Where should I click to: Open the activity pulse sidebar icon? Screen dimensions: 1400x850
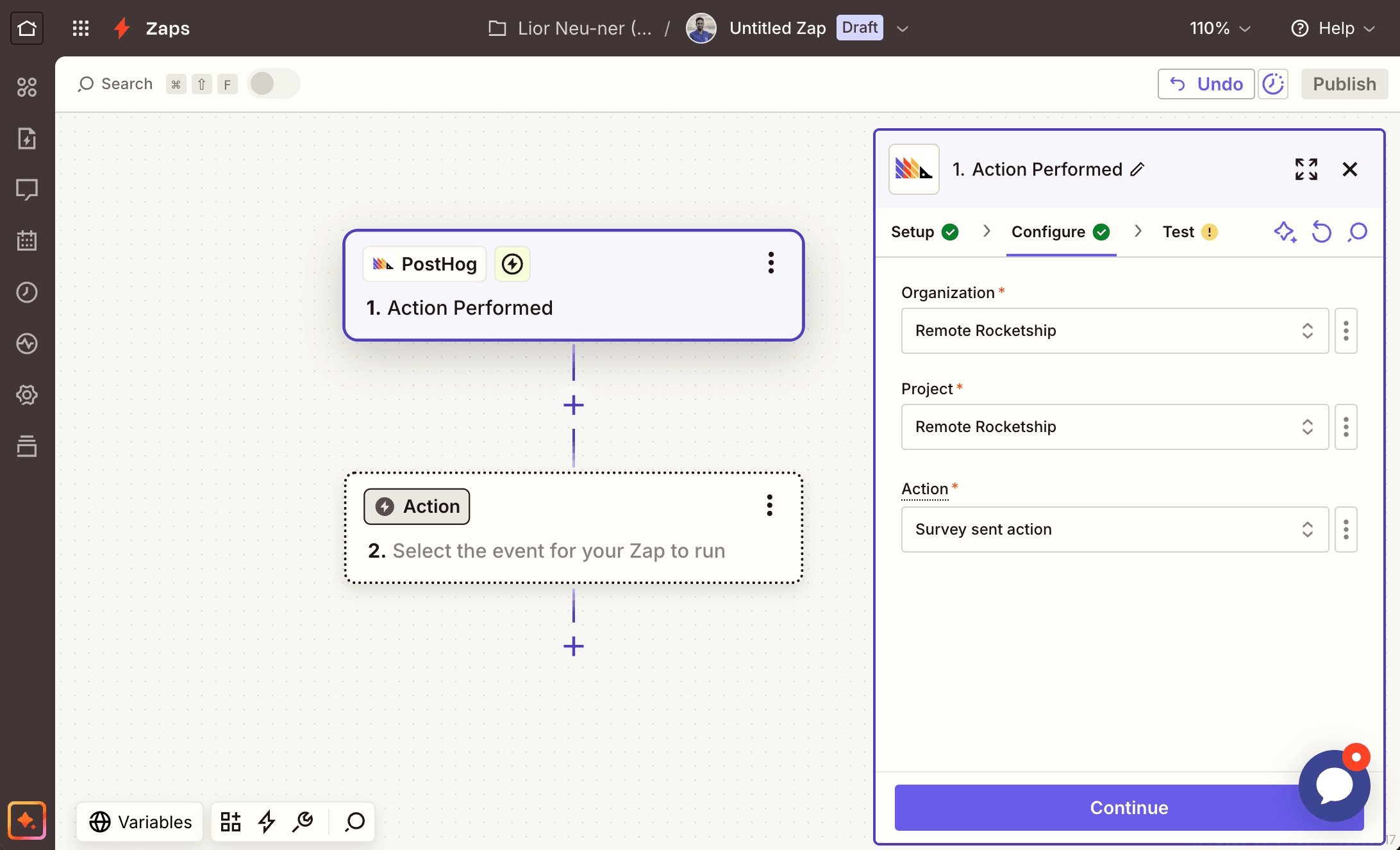pos(27,344)
